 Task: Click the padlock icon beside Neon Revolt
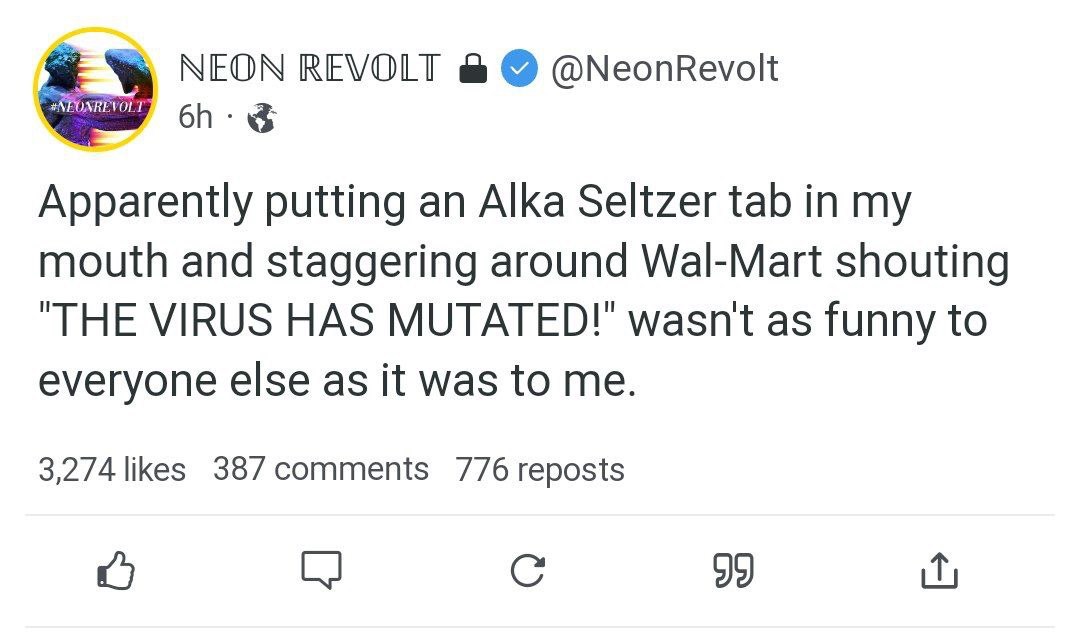point(471,69)
